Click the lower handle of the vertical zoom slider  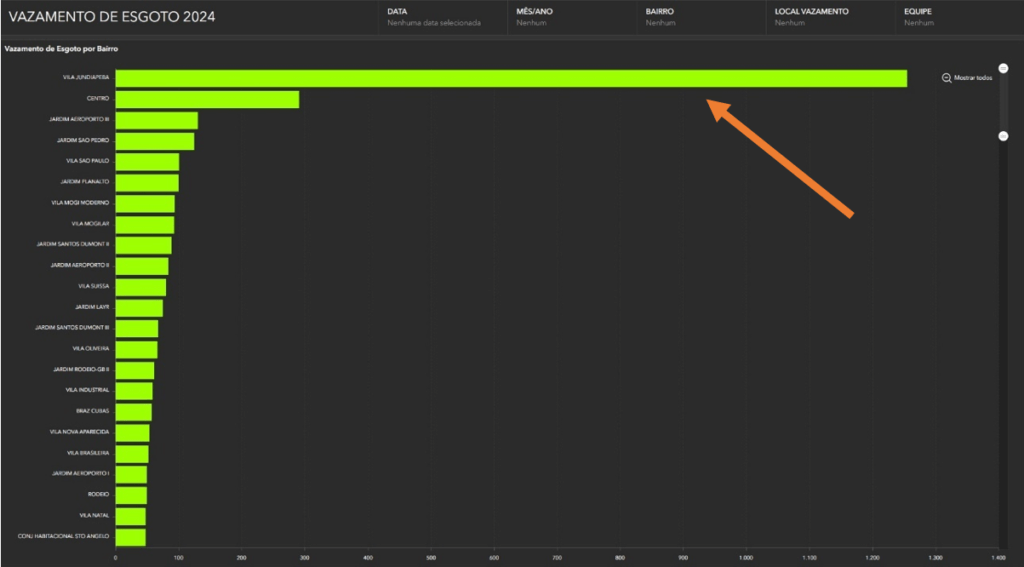tap(1003, 136)
